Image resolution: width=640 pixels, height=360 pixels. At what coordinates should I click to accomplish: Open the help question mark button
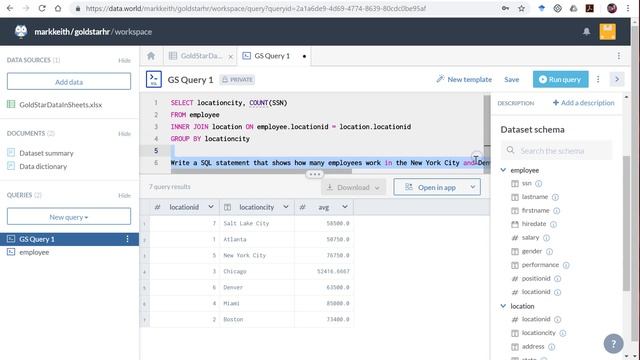coord(613,344)
